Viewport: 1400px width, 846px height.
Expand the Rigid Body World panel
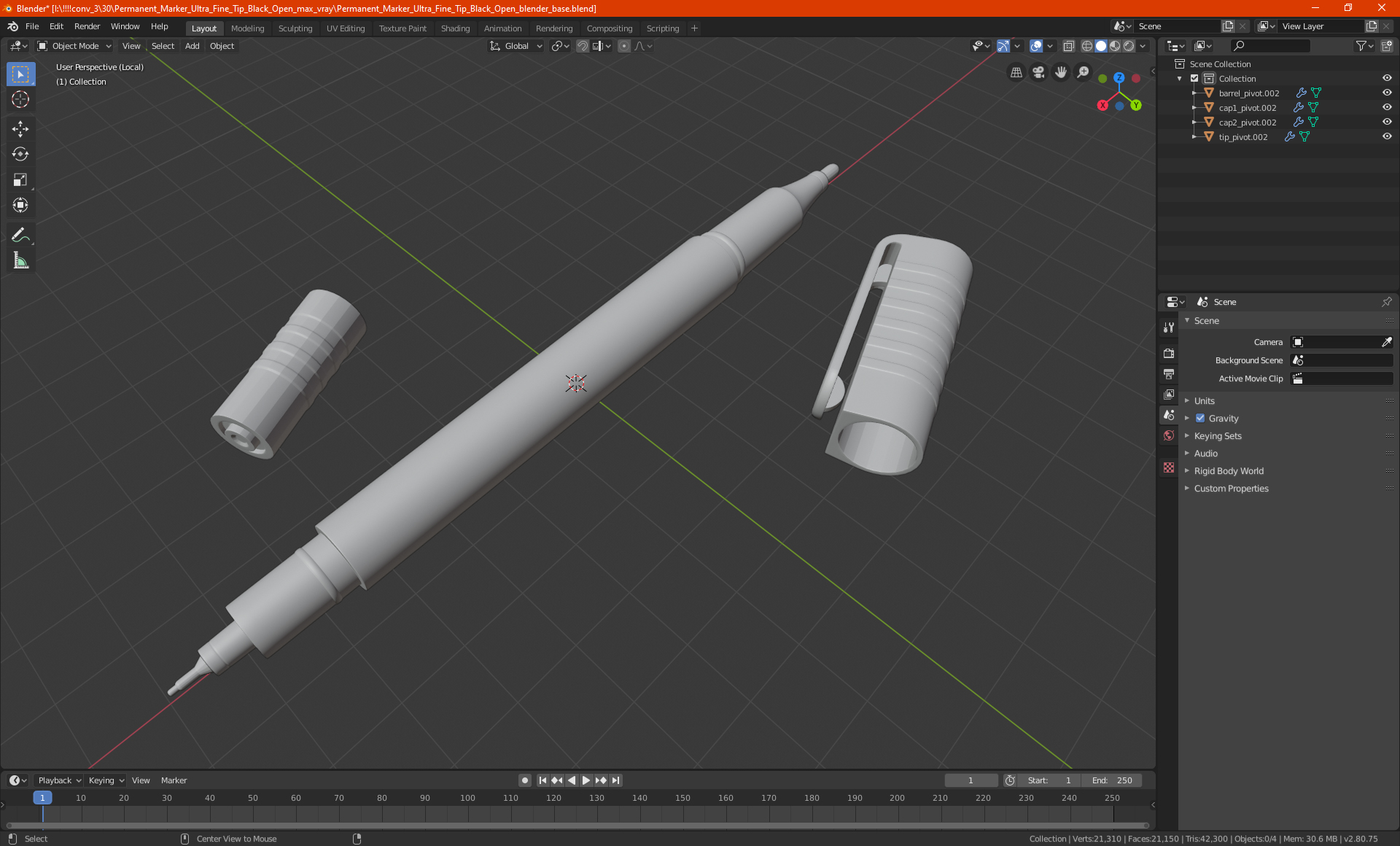pos(1229,471)
